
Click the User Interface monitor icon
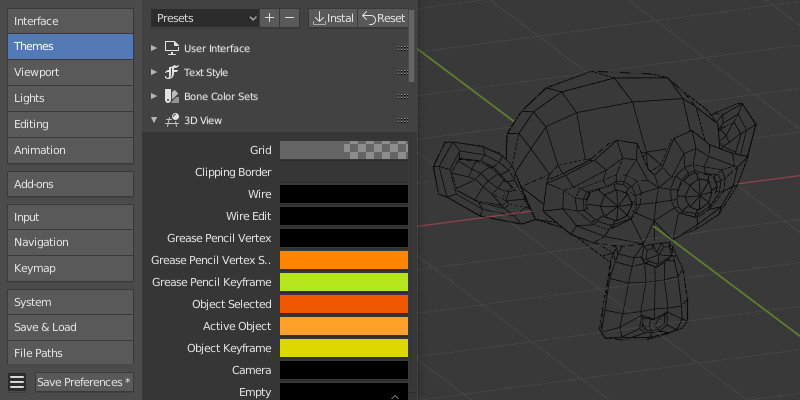tap(172, 48)
